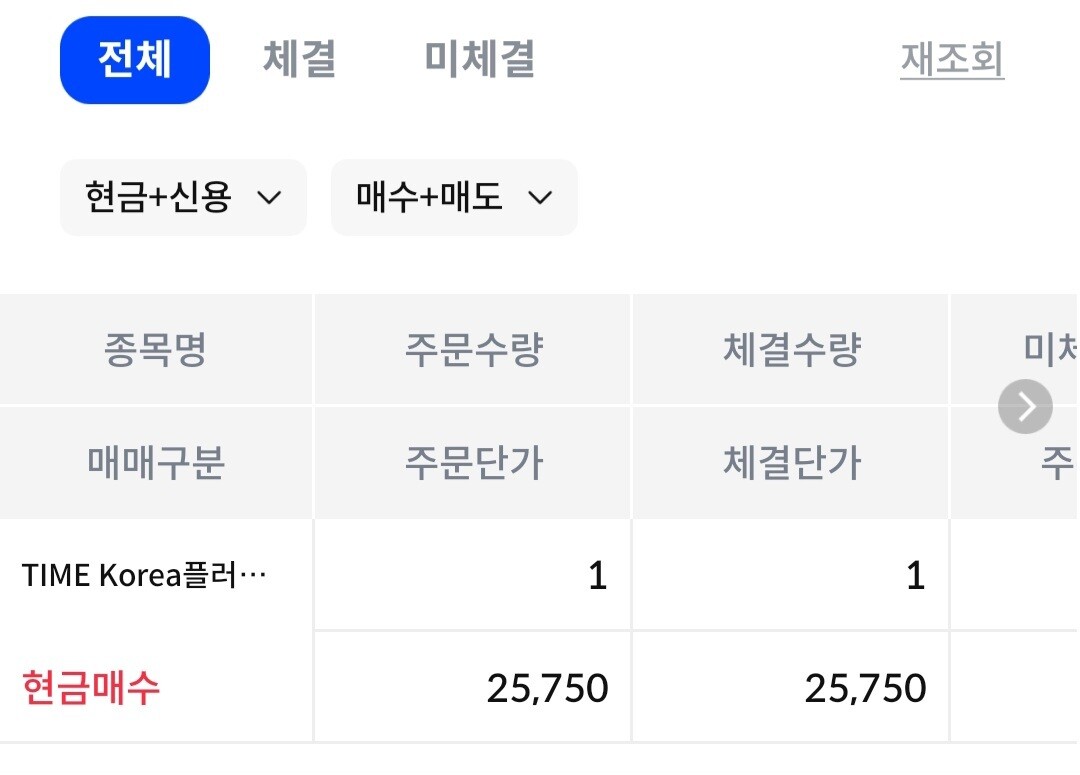The image size is (1080, 775).
Task: Click the 주문단가 column header
Action: click(x=473, y=463)
